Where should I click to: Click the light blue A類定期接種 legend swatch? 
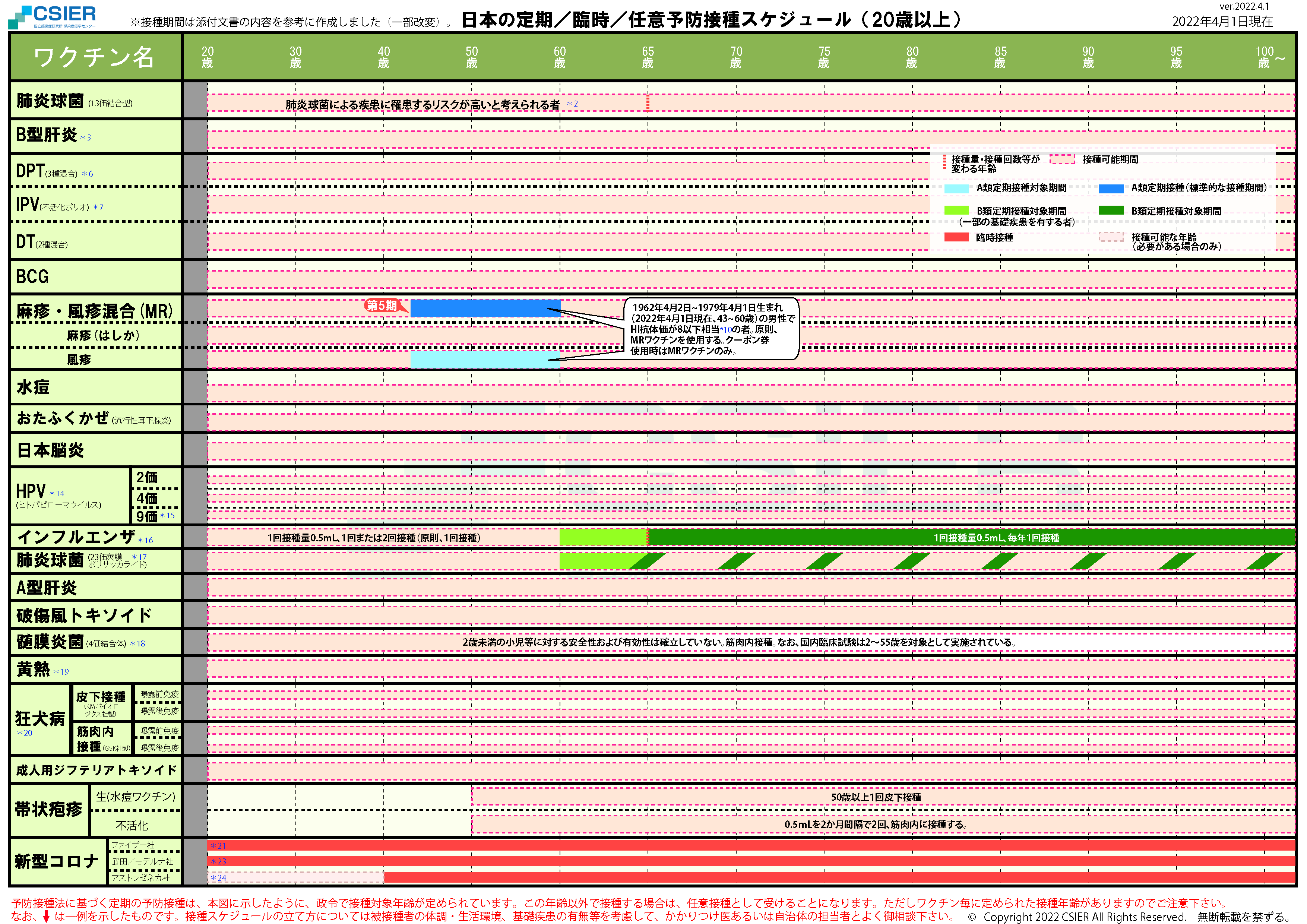[956, 189]
